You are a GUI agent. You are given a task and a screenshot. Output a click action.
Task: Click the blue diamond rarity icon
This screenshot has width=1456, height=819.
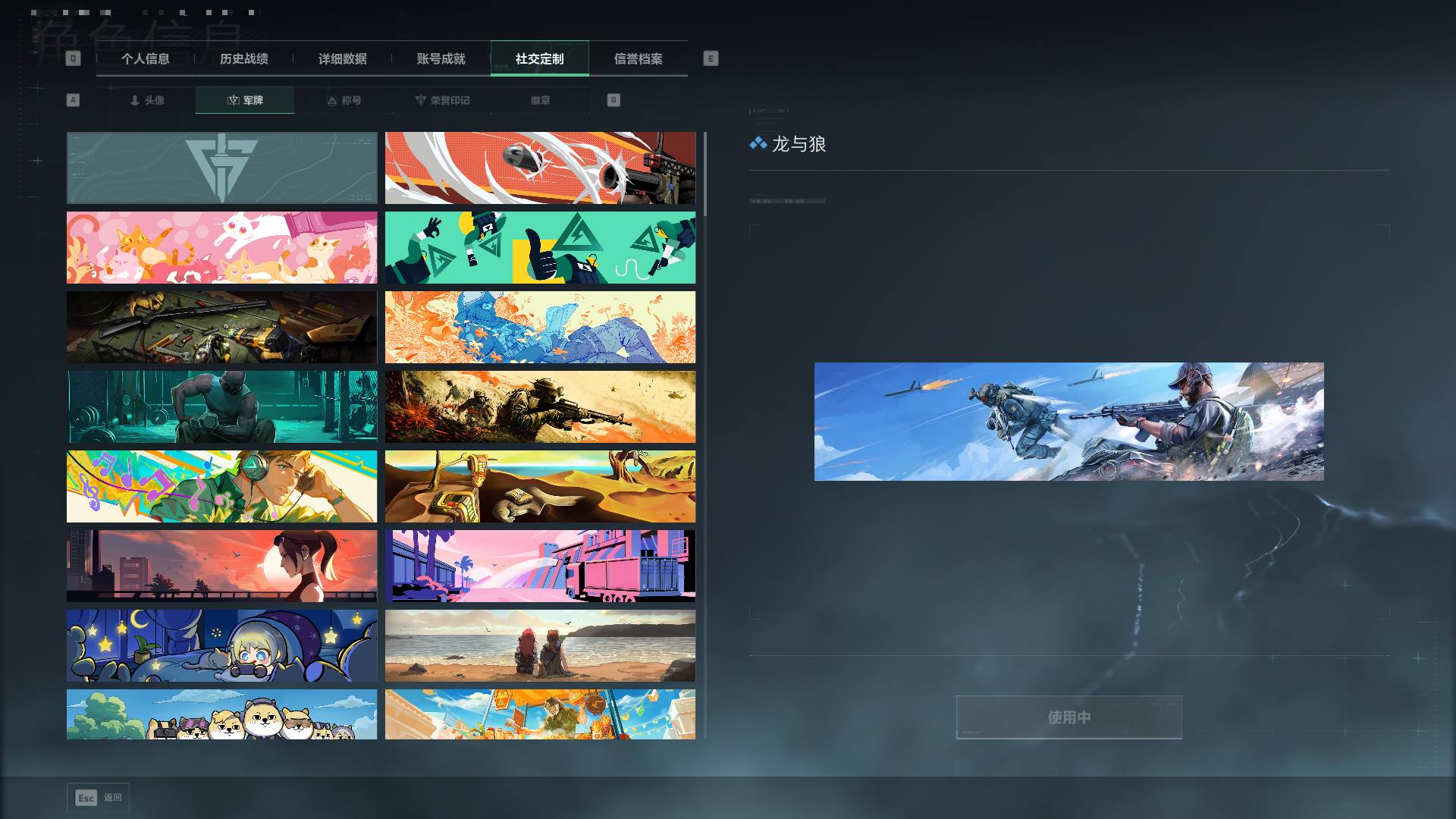pyautogui.click(x=758, y=143)
